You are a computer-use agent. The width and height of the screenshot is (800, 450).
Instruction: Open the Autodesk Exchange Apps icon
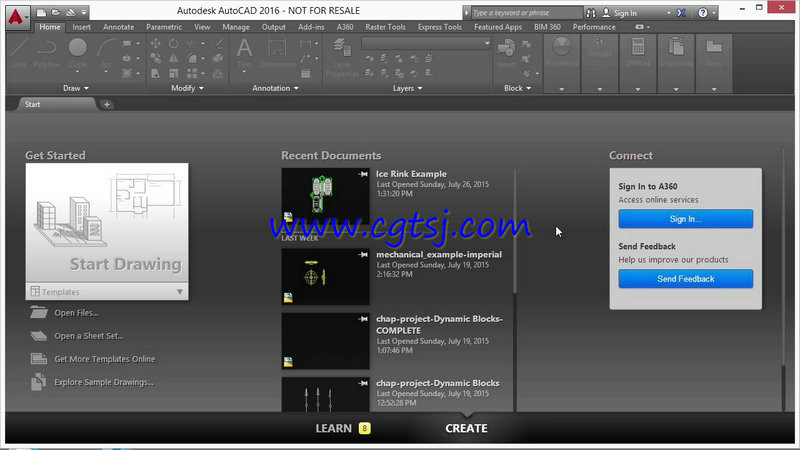[681, 13]
